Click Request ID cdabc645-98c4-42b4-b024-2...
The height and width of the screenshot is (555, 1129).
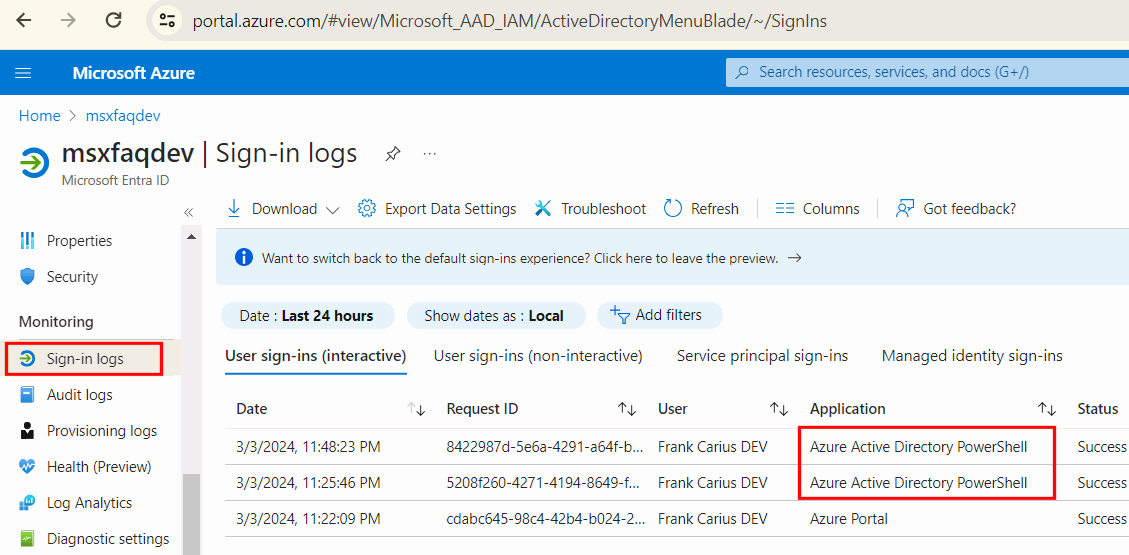pyautogui.click(x=544, y=518)
